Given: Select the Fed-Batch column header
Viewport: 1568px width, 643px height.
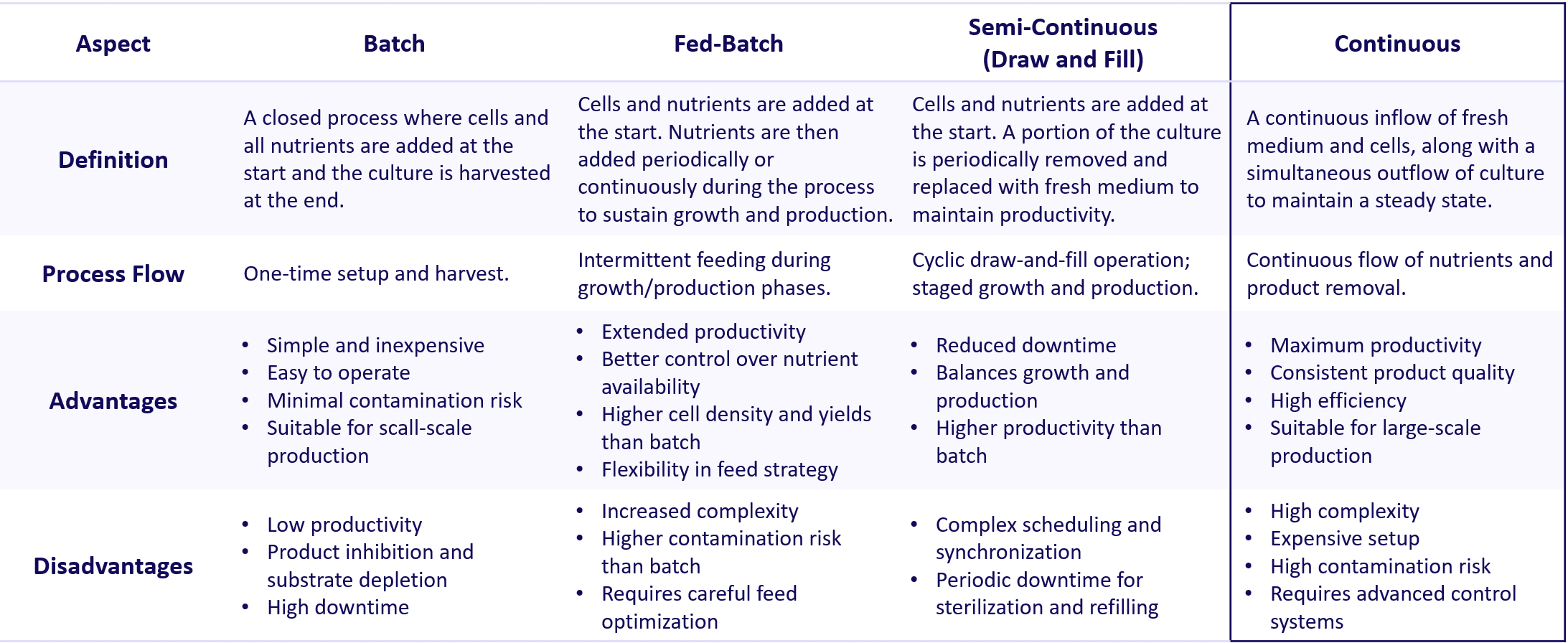Looking at the screenshot, I should 728,44.
